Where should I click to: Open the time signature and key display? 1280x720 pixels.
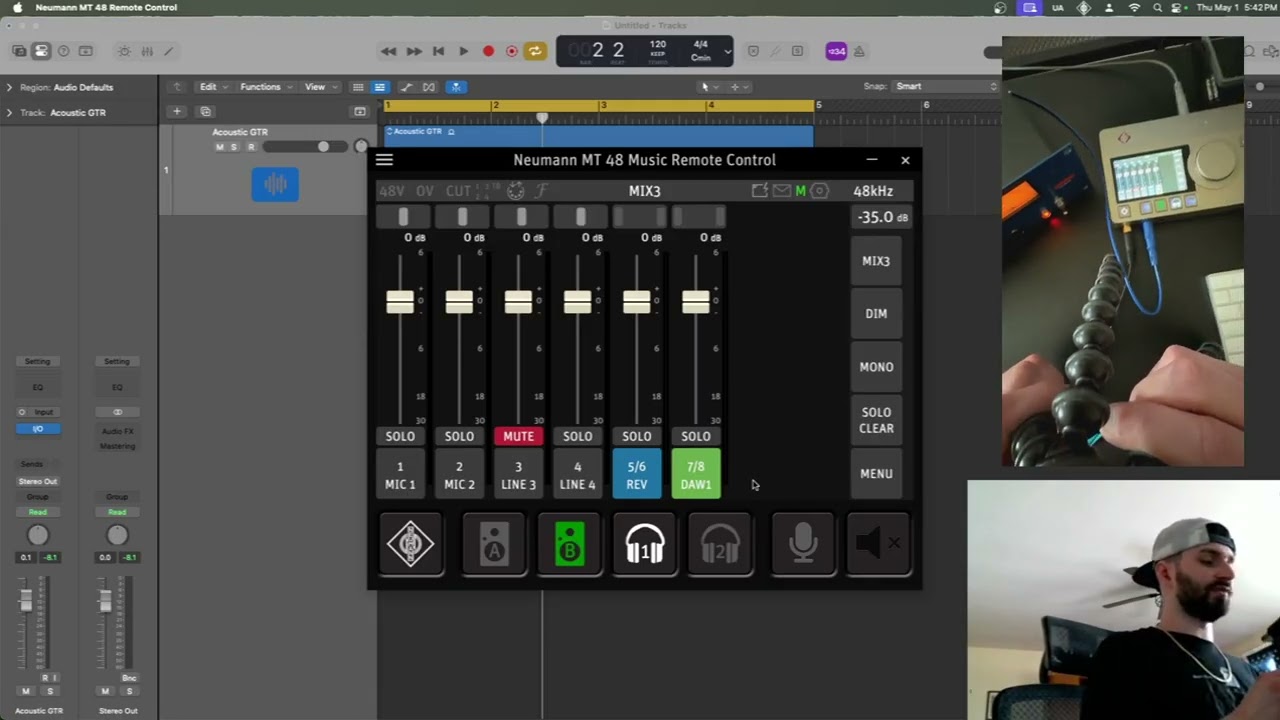coord(701,51)
